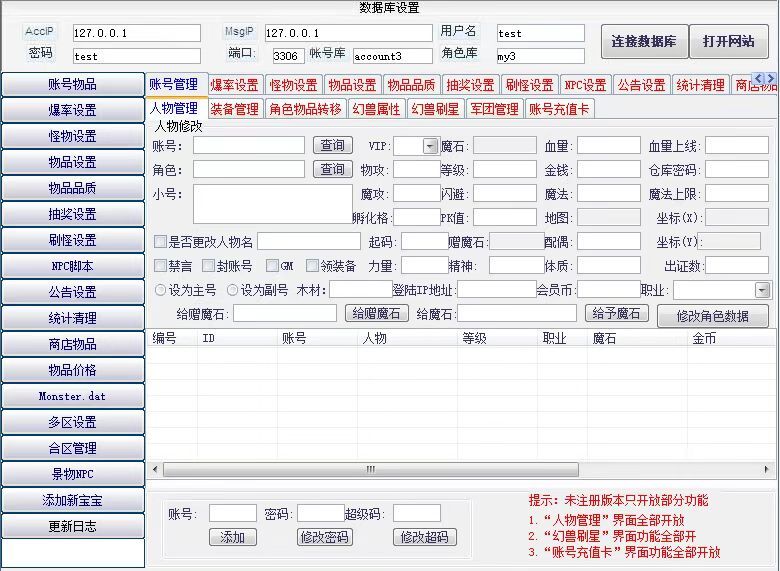Expand the 职业 dropdown

click(762, 290)
